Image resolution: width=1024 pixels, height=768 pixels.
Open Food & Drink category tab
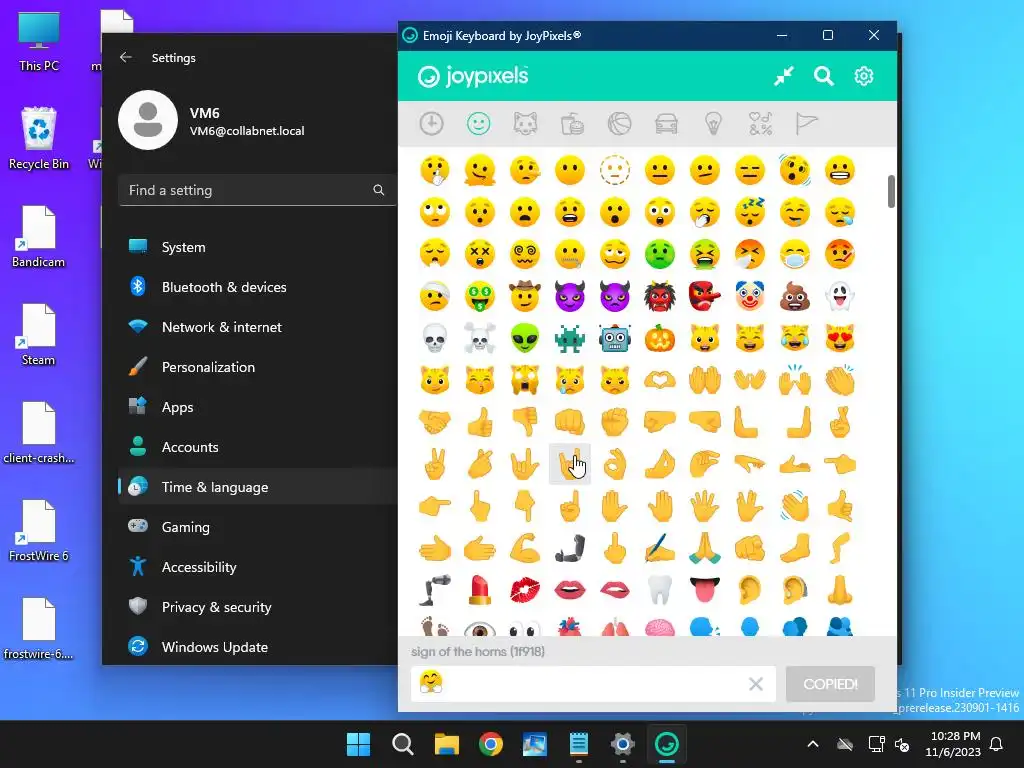coord(573,123)
